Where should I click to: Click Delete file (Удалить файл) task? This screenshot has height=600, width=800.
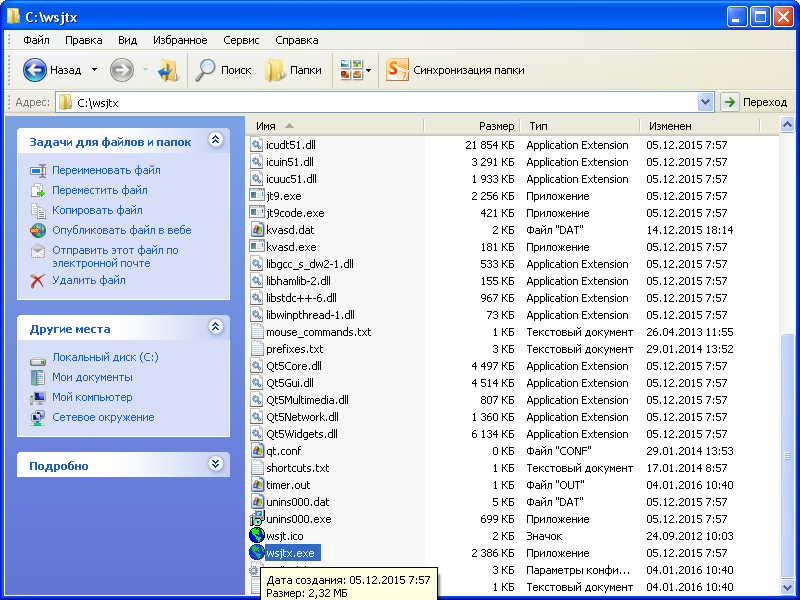[88, 281]
